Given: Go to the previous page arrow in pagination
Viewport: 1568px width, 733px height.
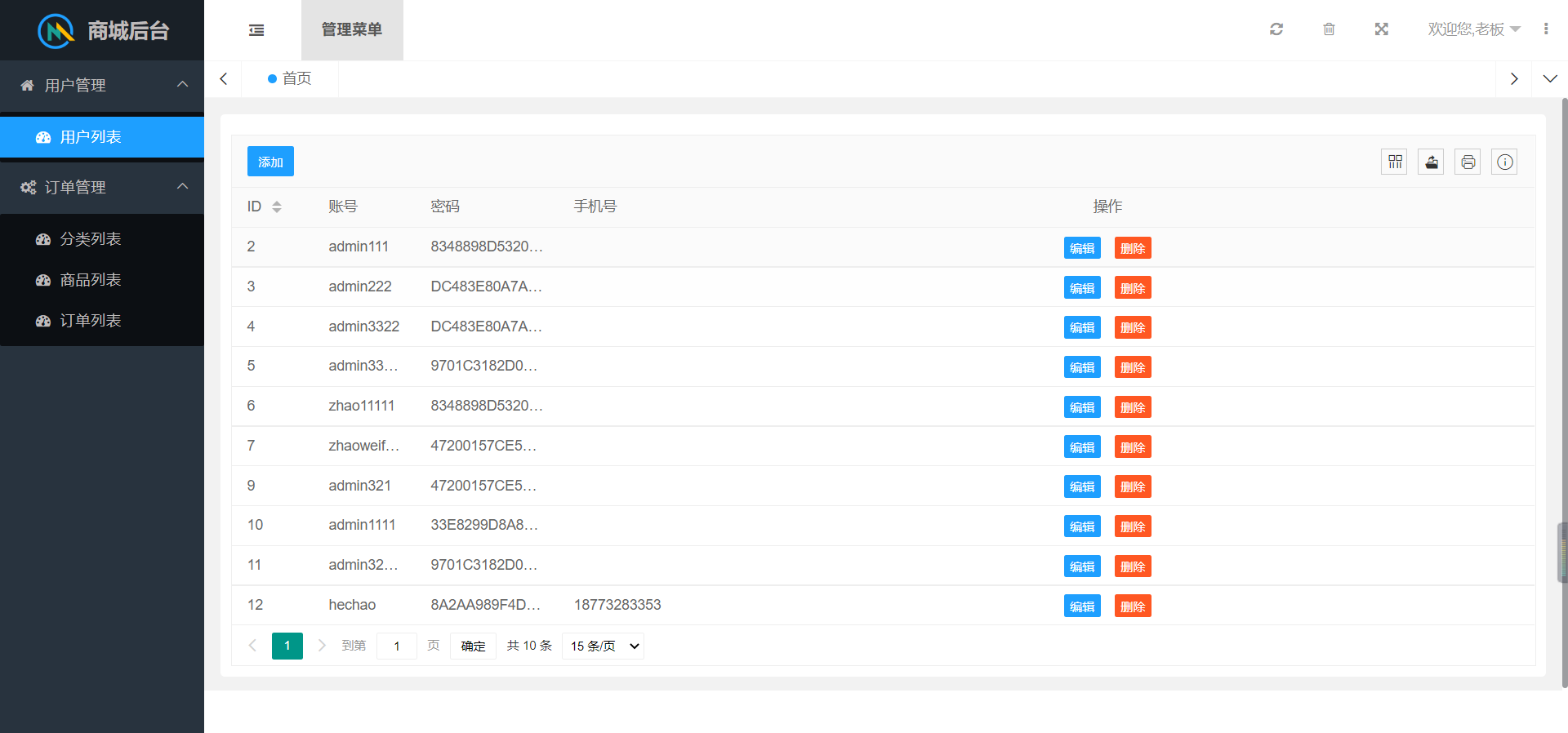Looking at the screenshot, I should pyautogui.click(x=252, y=646).
